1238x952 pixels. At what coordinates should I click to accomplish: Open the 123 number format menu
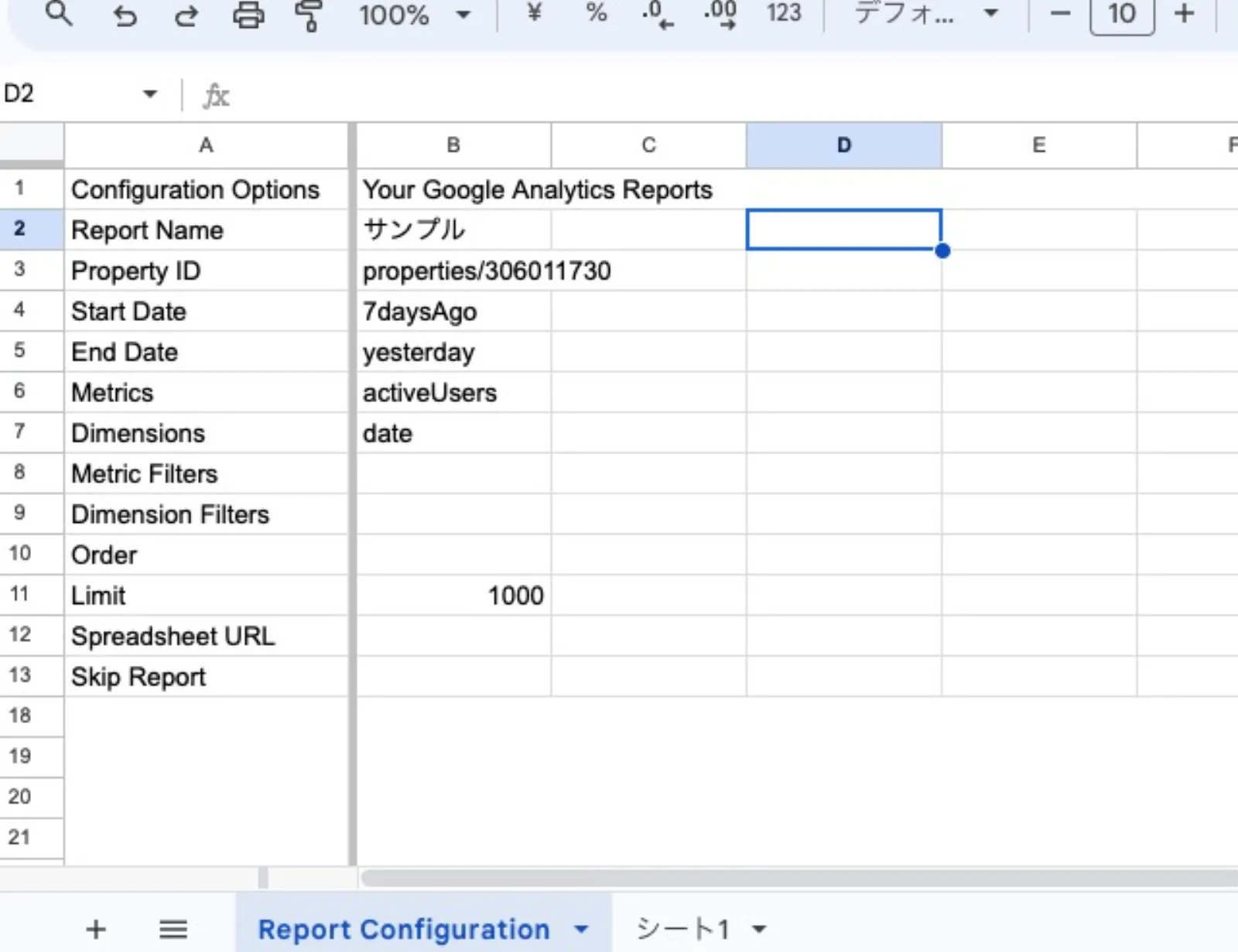pyautogui.click(x=784, y=13)
